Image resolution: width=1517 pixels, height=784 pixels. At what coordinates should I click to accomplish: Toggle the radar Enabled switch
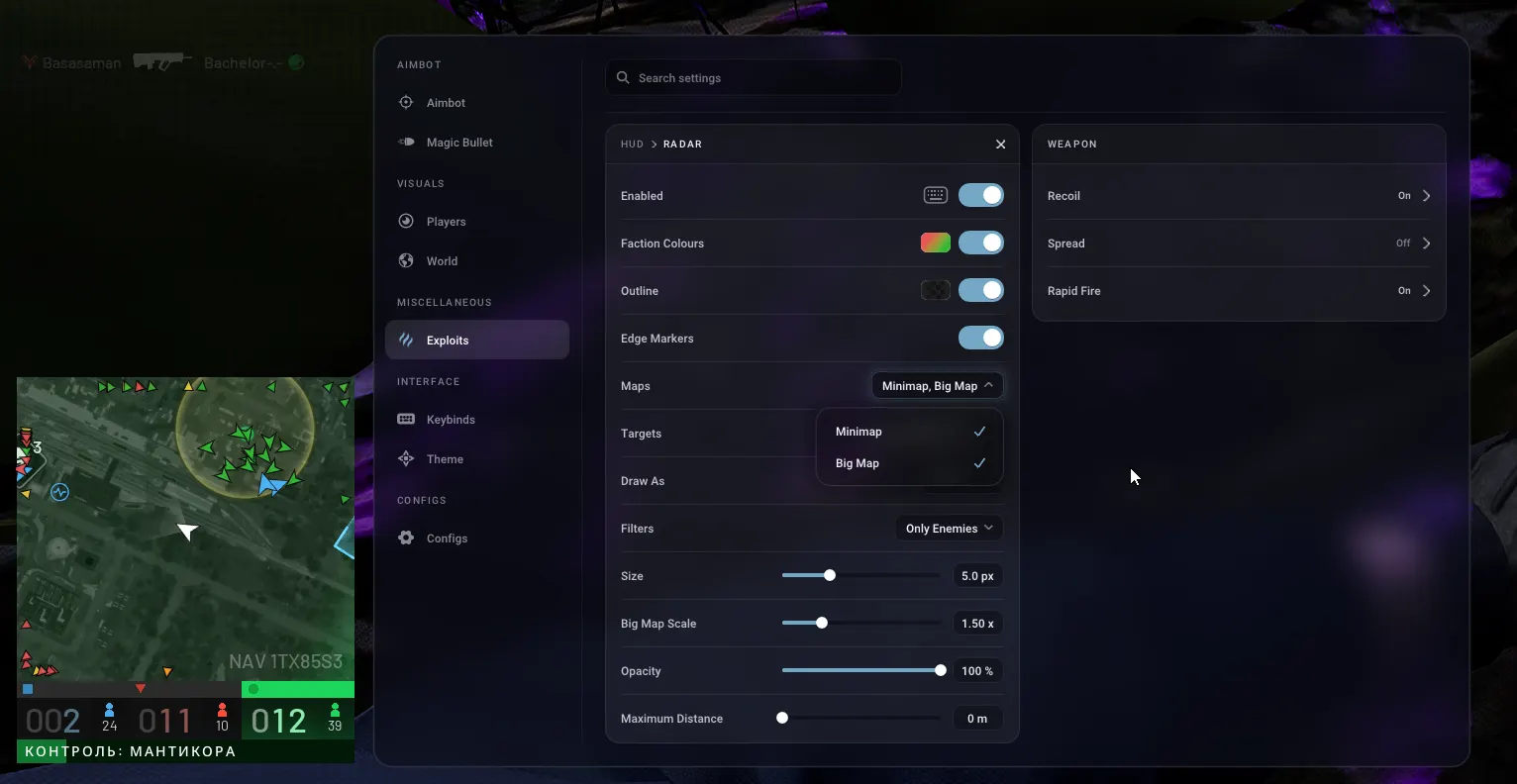(x=981, y=195)
